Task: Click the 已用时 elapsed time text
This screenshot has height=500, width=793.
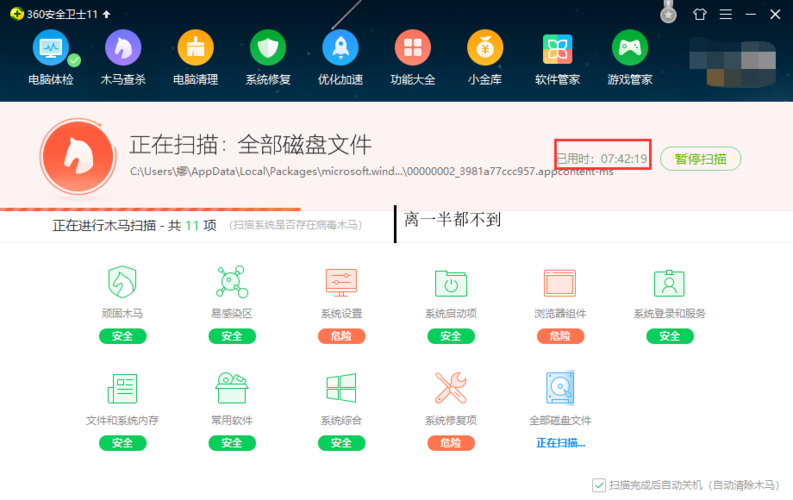Action: pos(602,159)
